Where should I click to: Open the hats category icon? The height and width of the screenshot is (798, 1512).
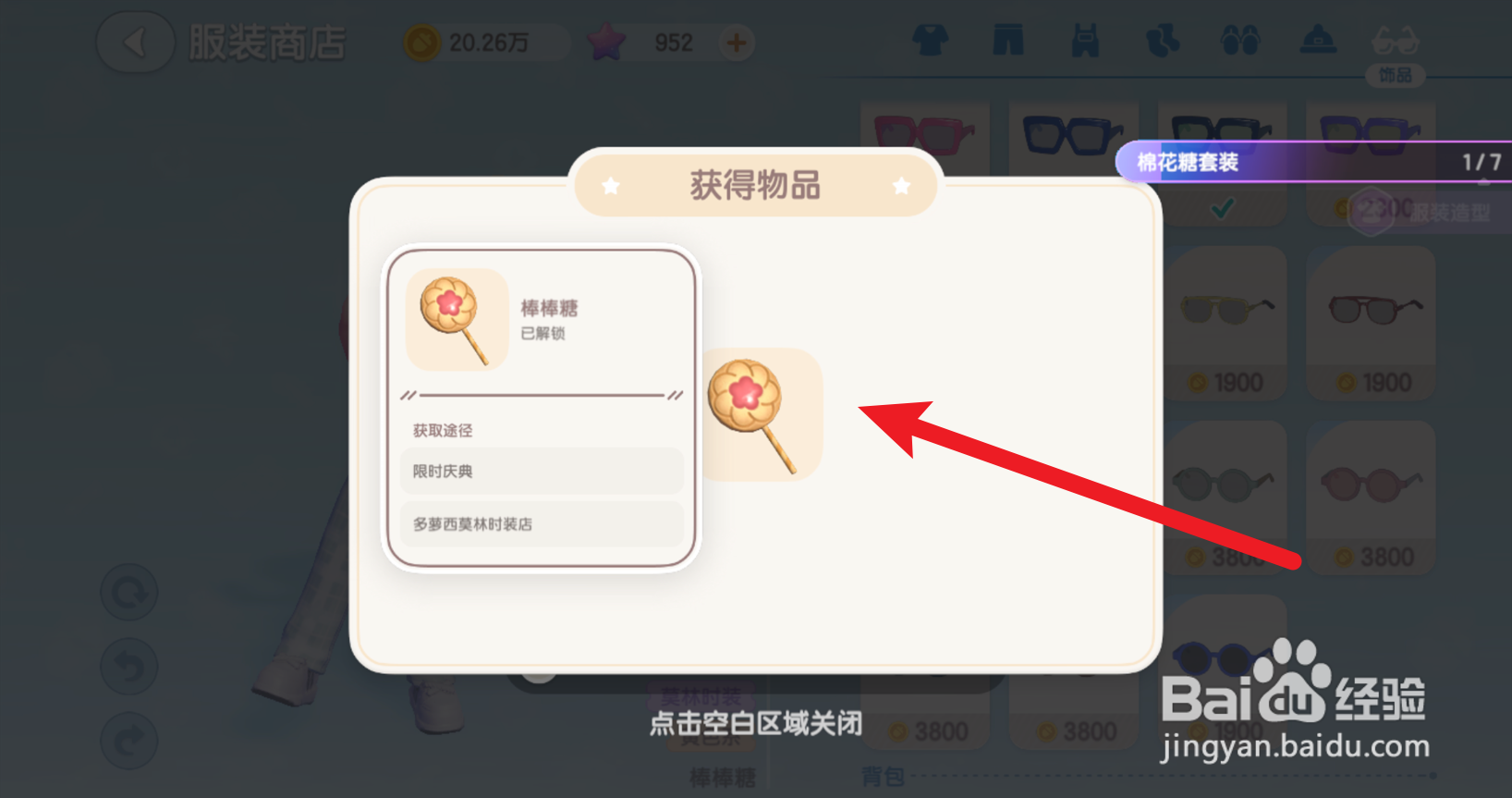coord(1318,41)
